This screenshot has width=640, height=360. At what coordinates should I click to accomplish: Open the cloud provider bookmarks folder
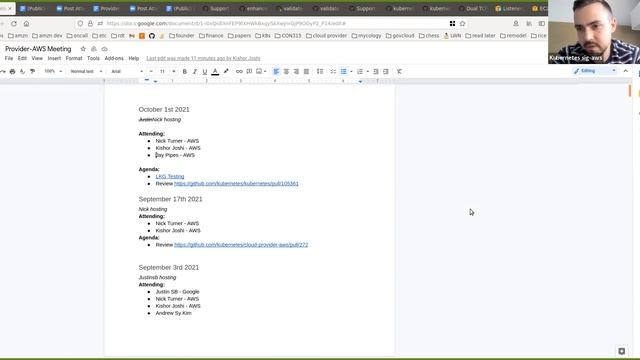click(326, 36)
